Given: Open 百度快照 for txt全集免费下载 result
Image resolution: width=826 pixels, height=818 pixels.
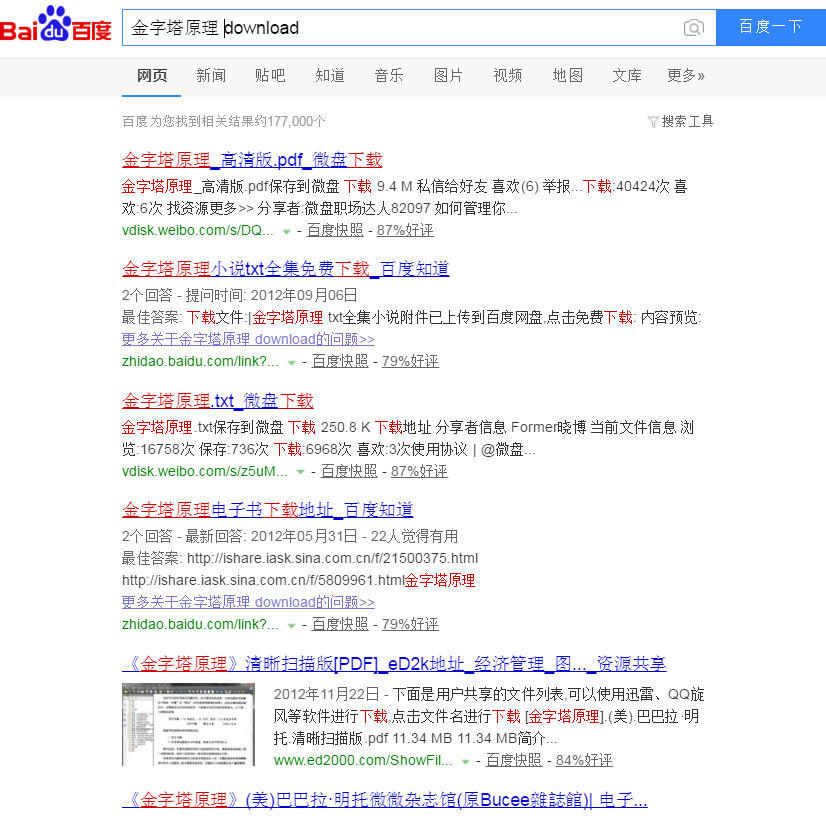Looking at the screenshot, I should (x=340, y=361).
